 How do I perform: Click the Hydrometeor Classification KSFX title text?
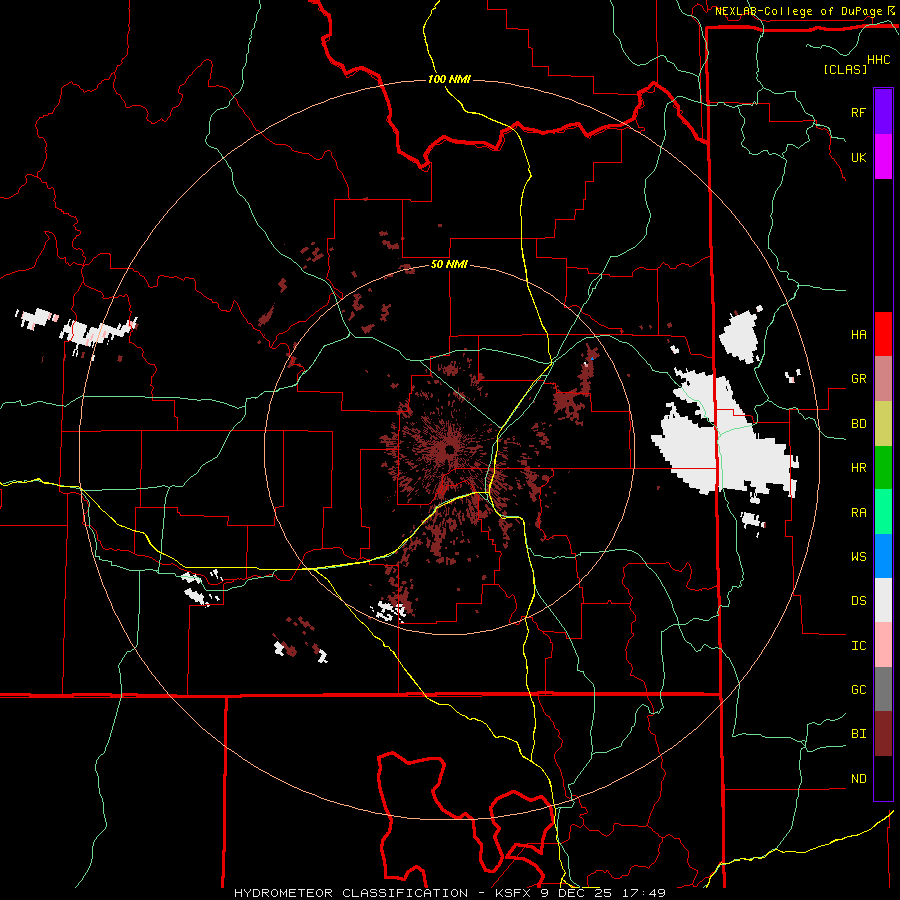tap(449, 893)
